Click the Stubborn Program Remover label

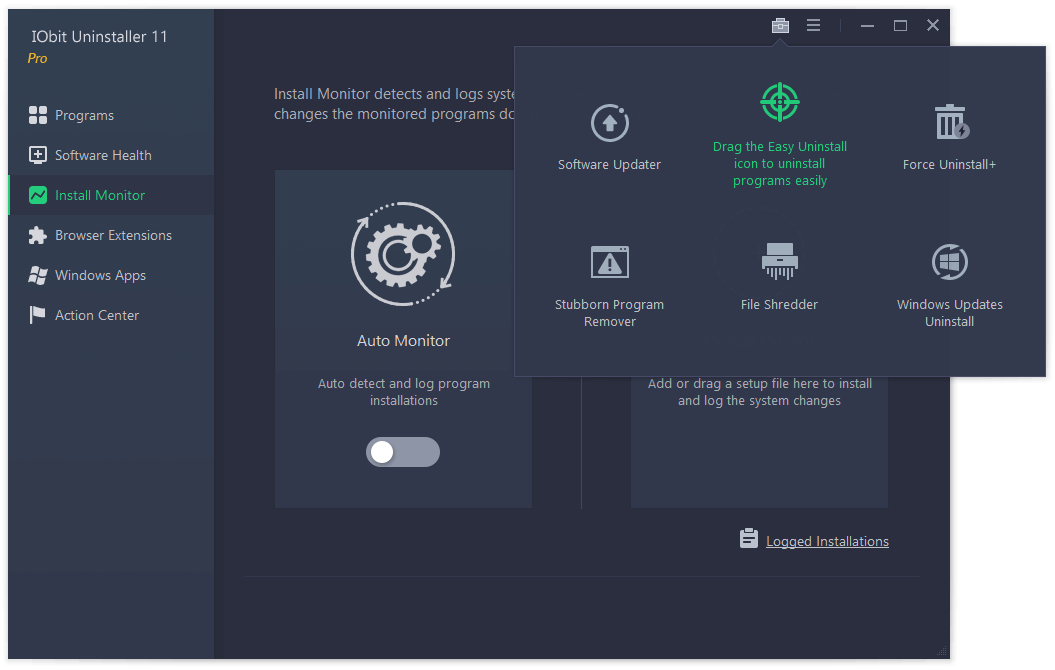tap(610, 313)
